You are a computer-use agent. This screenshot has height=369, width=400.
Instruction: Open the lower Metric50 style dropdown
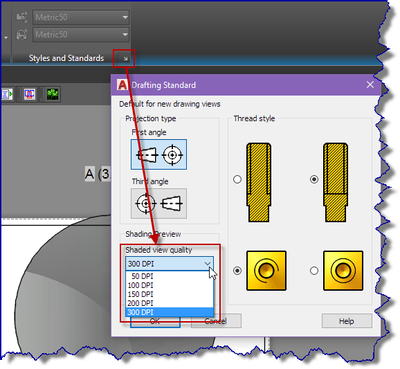(x=81, y=34)
